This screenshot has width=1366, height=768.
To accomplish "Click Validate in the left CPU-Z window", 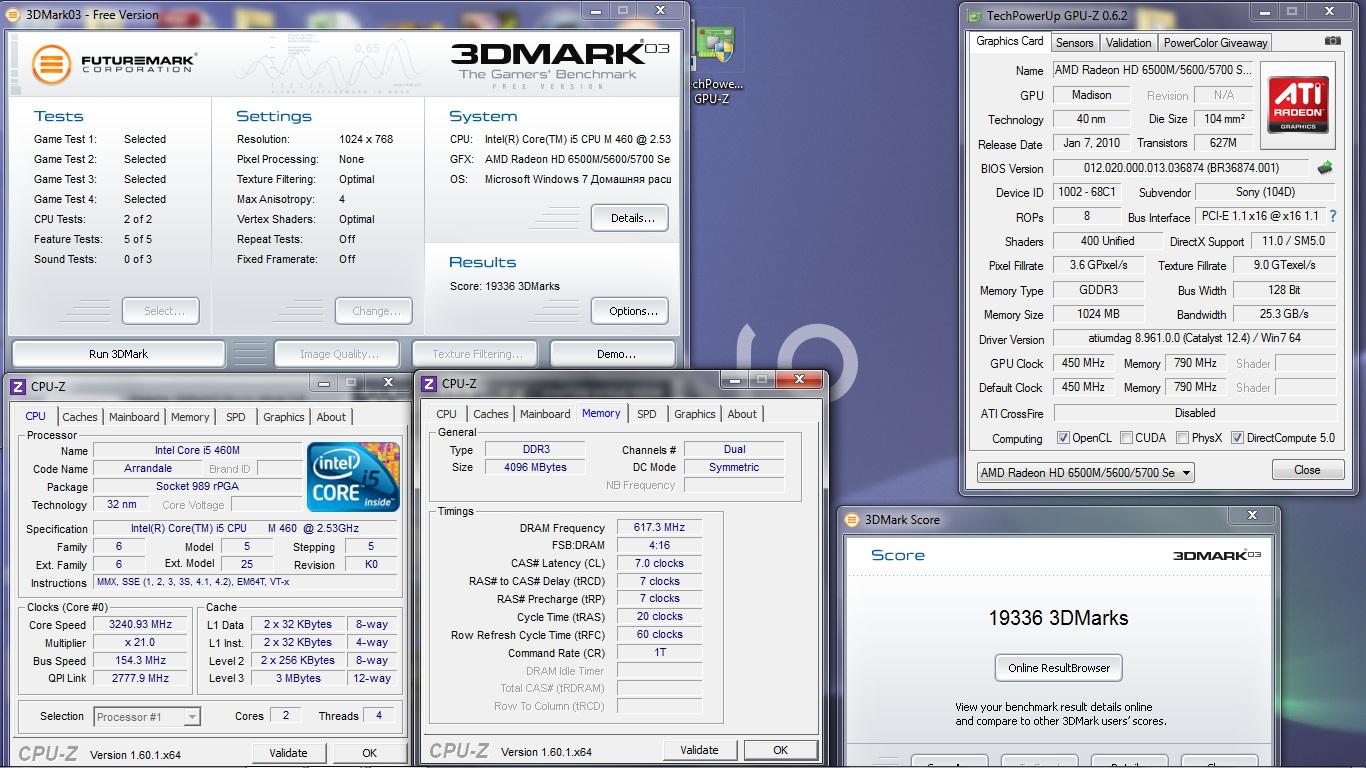I will point(288,753).
